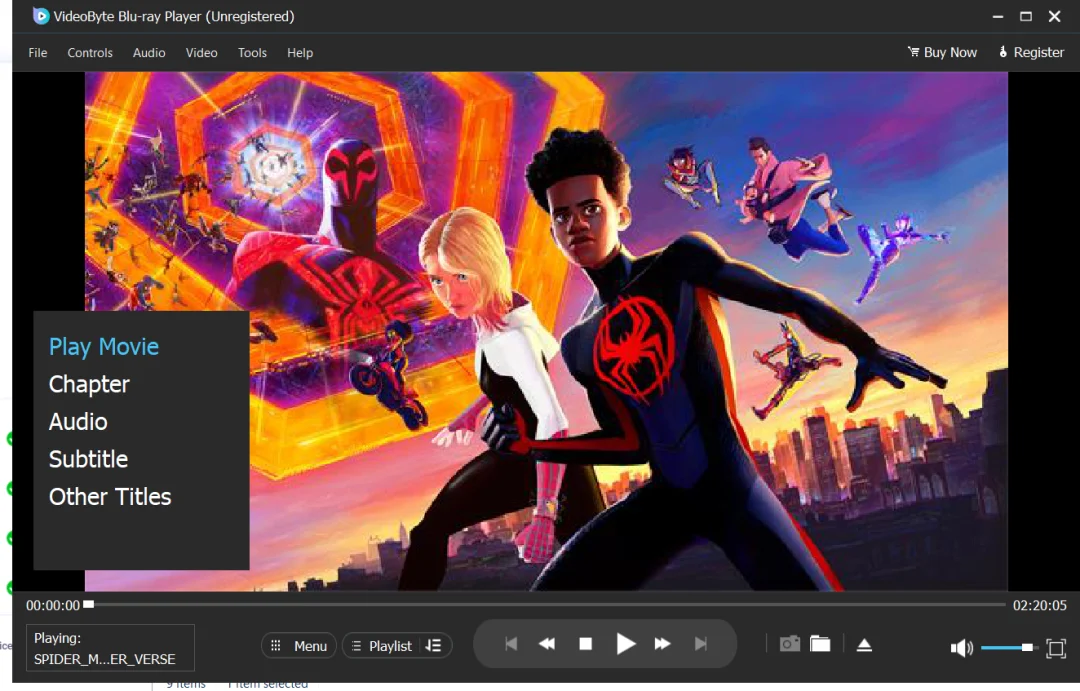Mute audio using the speaker icon
This screenshot has height=691, width=1080.
[x=961, y=648]
